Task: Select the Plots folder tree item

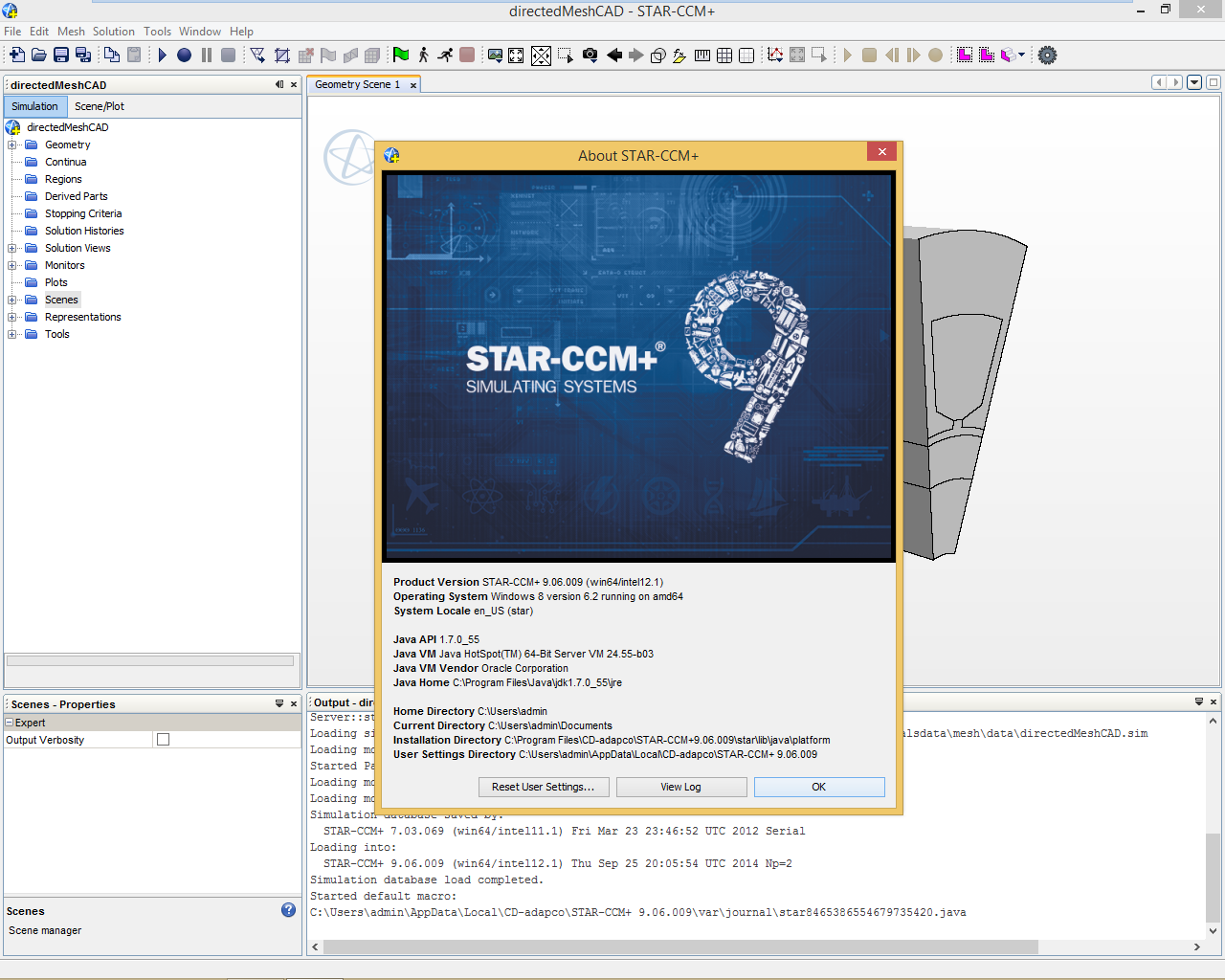Action: pos(56,283)
